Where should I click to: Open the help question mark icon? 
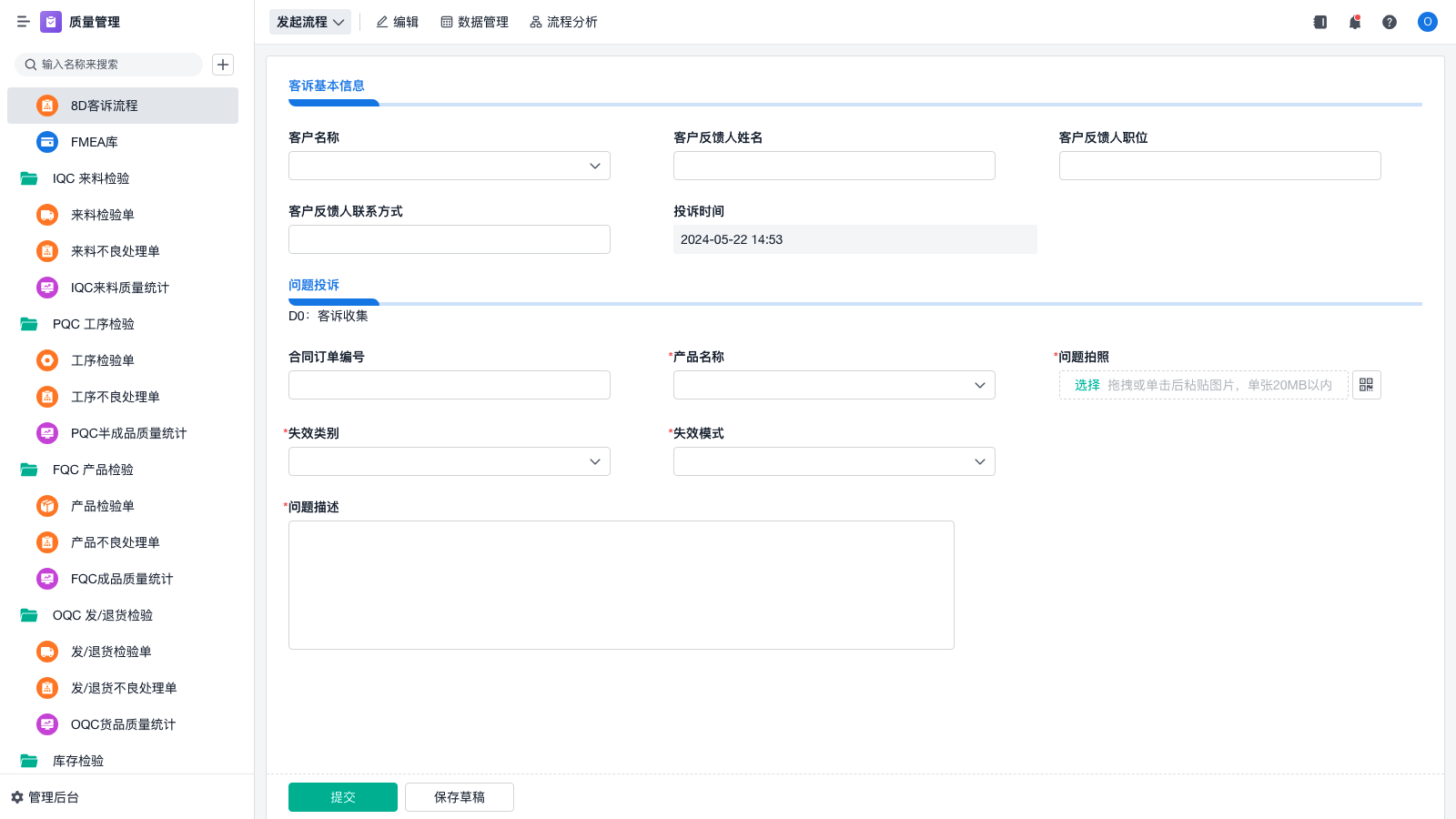click(1390, 22)
